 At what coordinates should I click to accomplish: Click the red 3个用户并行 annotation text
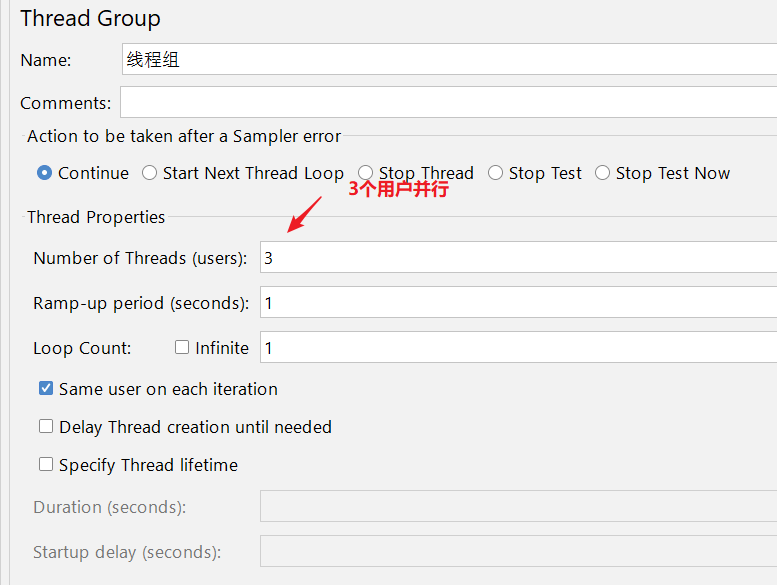398,190
